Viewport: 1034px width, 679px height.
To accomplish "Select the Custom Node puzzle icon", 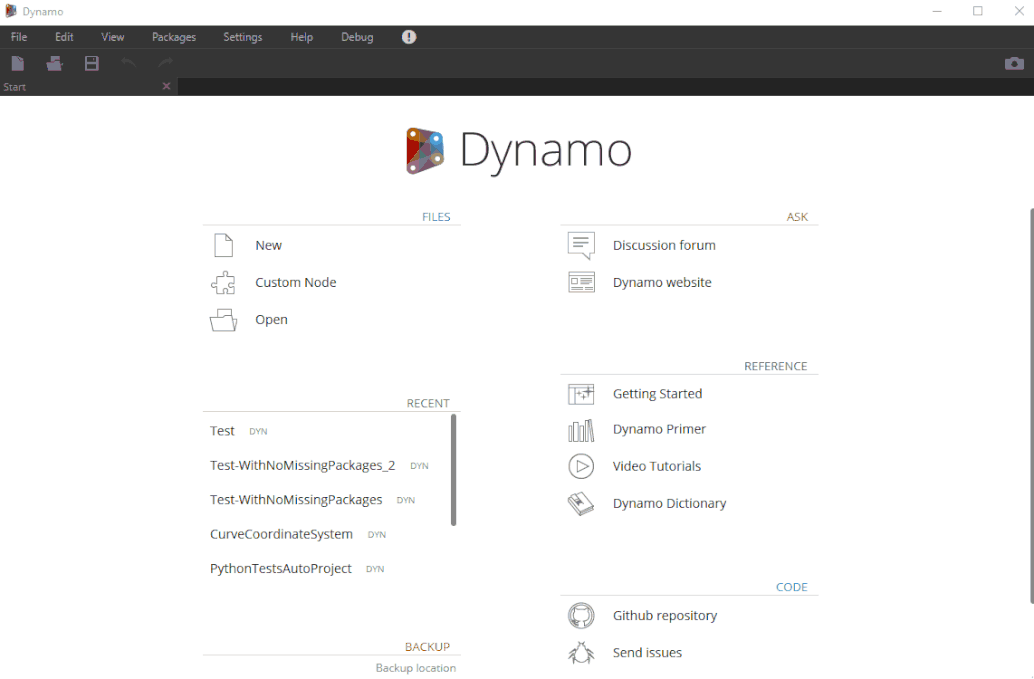I will [x=222, y=282].
